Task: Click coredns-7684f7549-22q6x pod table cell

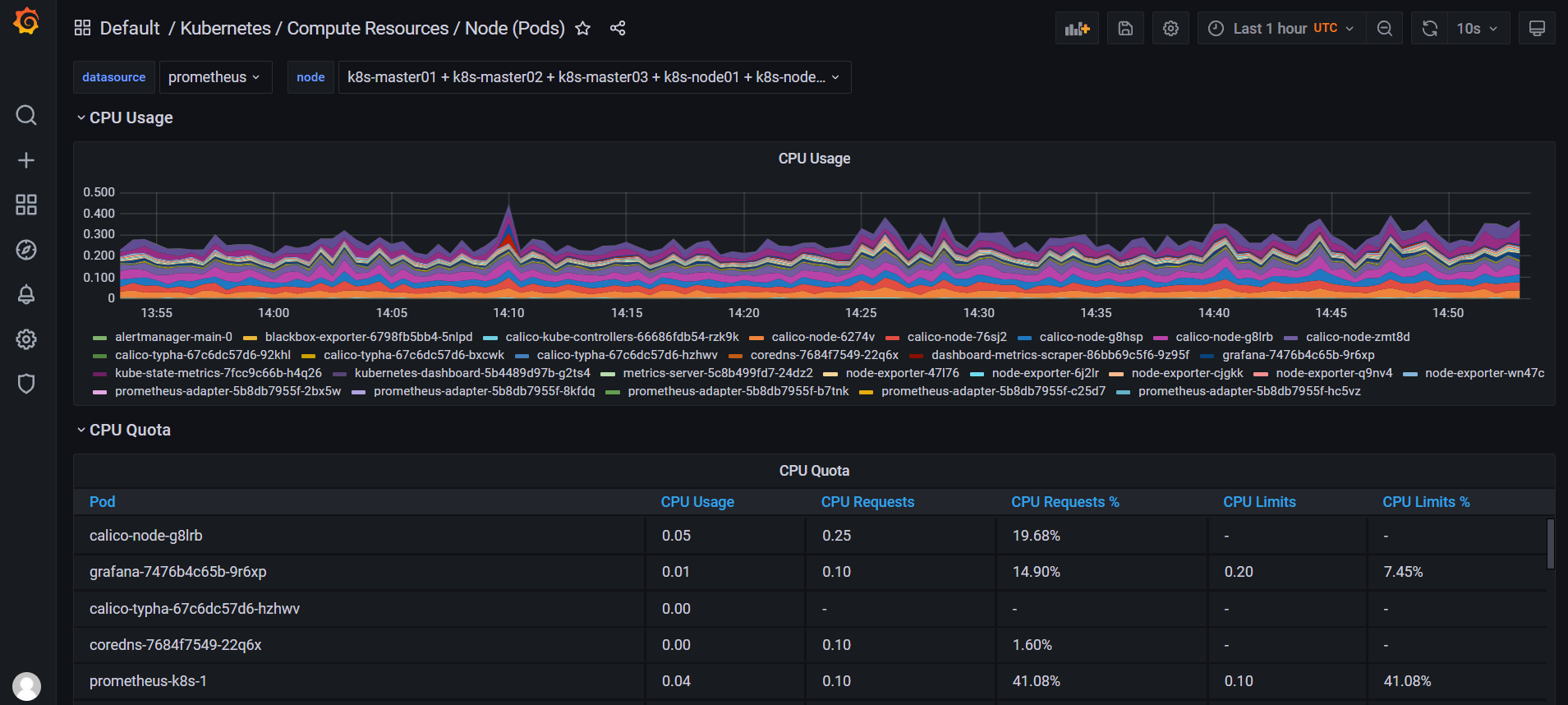Action: point(360,645)
